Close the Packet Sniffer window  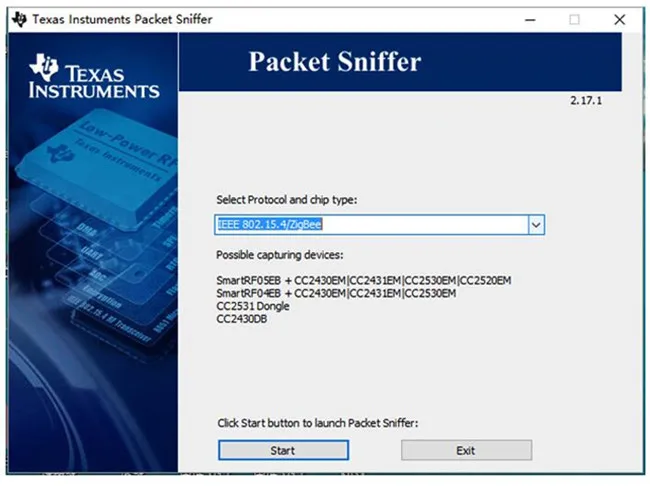[619, 19]
